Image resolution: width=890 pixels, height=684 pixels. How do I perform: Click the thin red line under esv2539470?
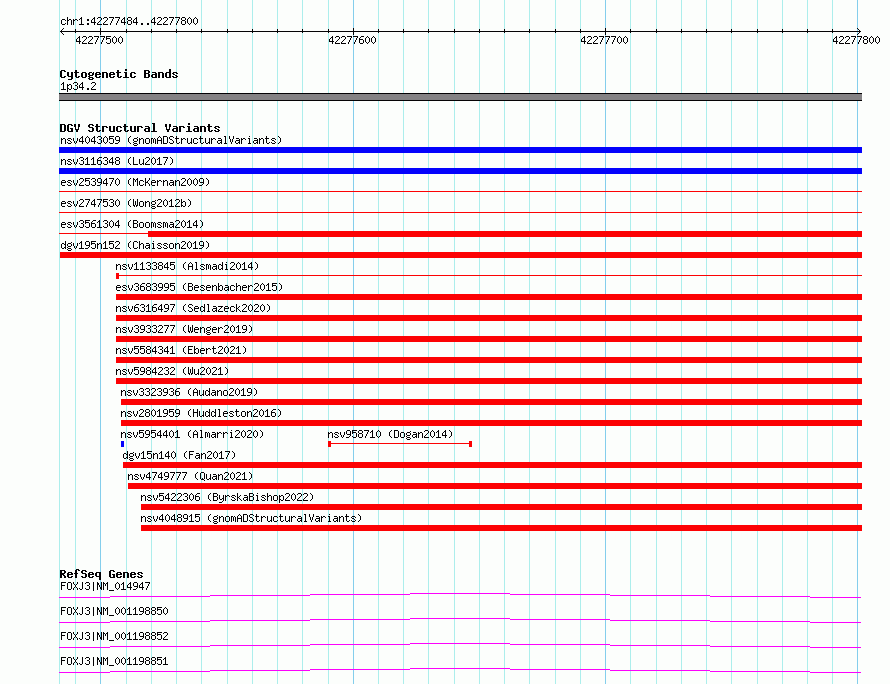pyautogui.click(x=460, y=192)
